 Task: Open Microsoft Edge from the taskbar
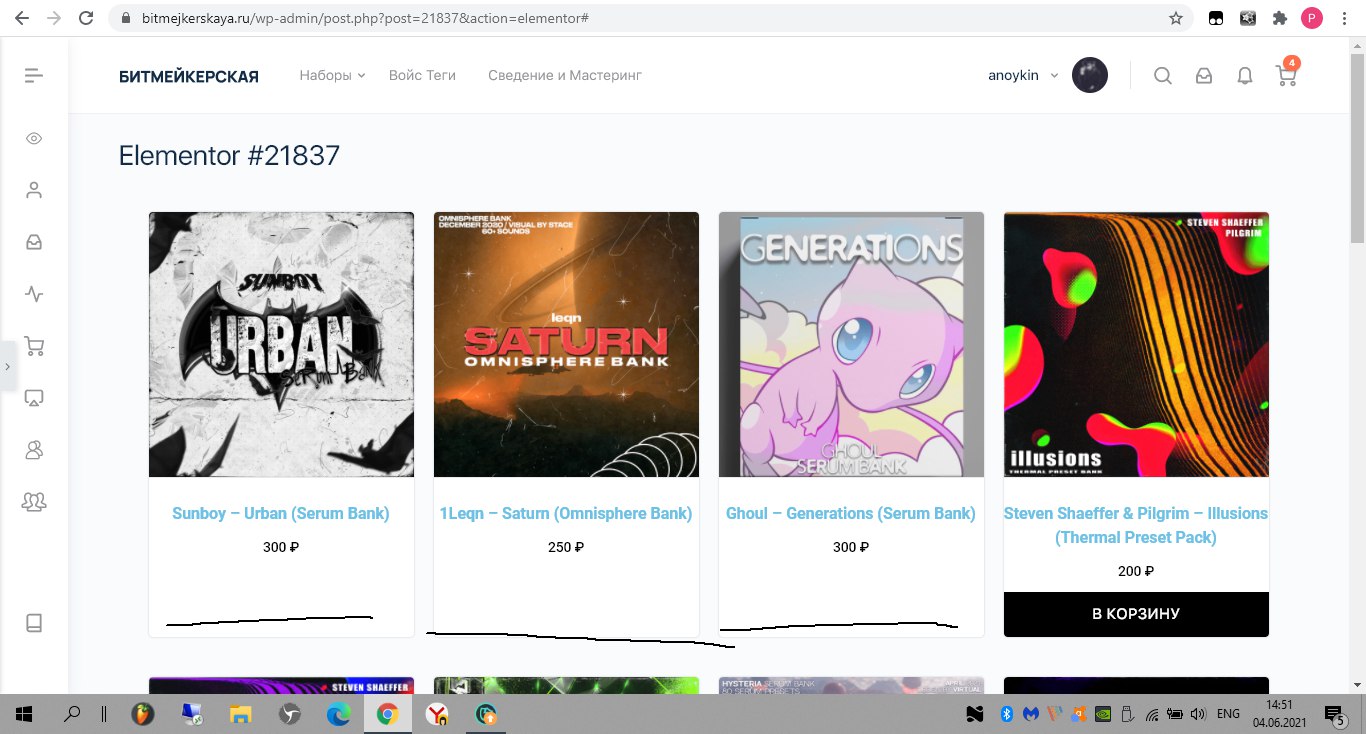click(338, 714)
